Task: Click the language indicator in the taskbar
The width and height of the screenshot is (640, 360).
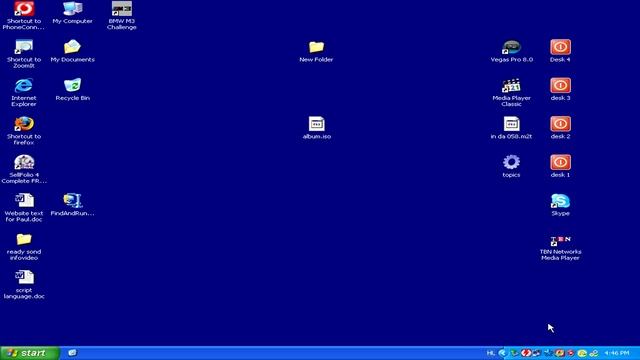Action: pyautogui.click(x=491, y=353)
